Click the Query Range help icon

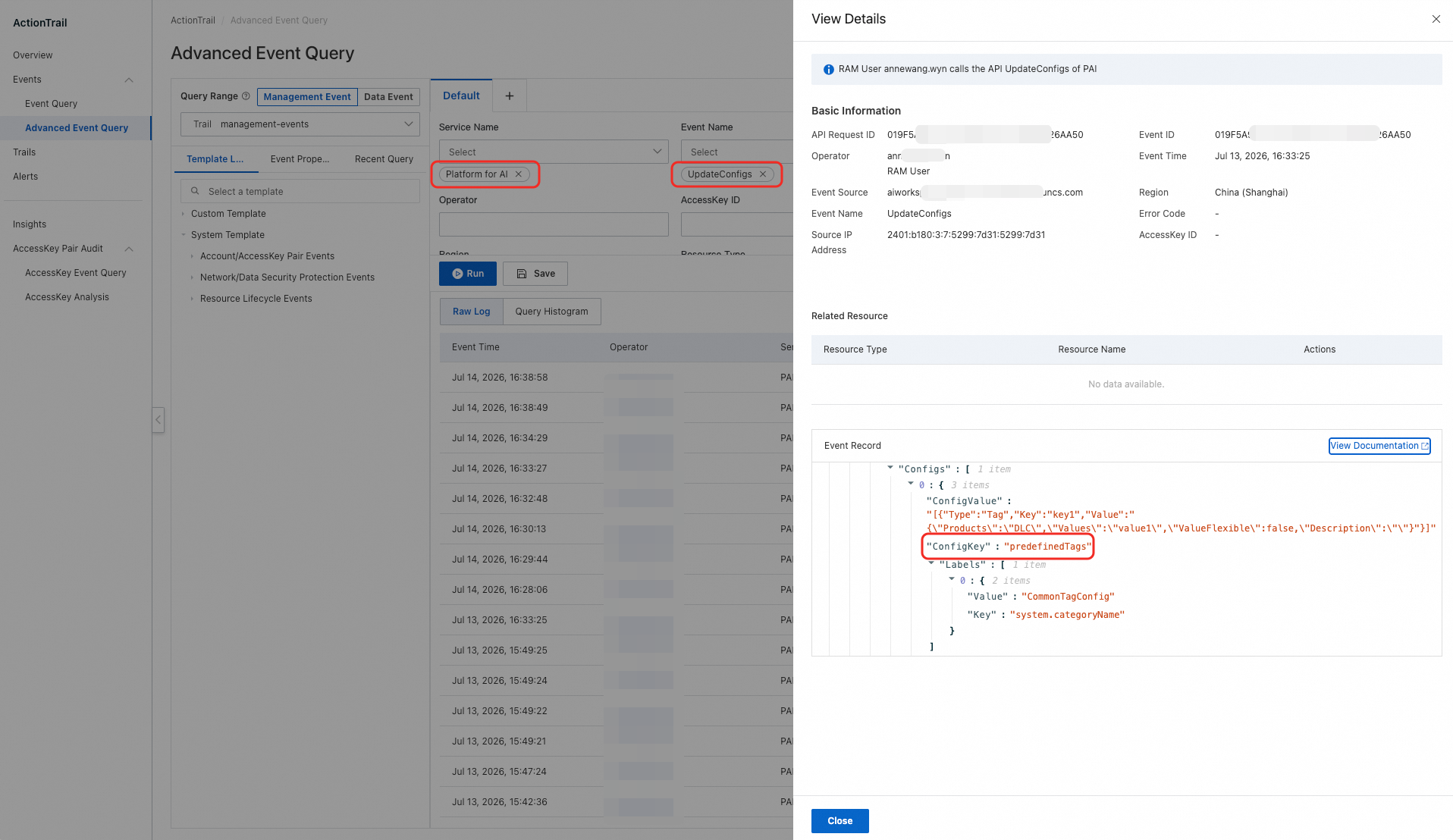coord(246,96)
